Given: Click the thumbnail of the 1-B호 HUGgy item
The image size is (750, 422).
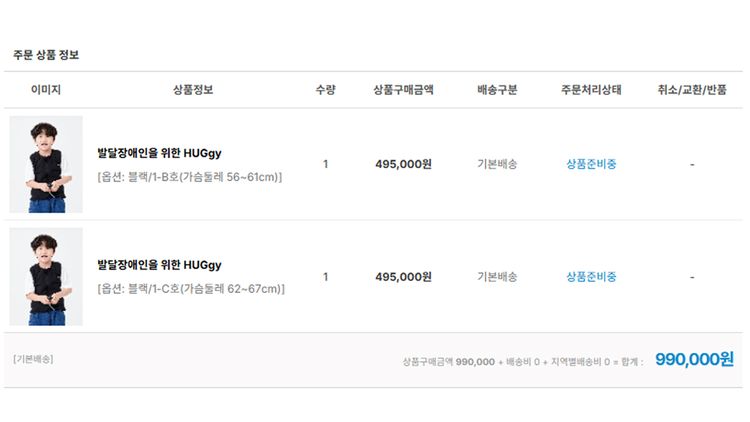Looking at the screenshot, I should [46, 164].
